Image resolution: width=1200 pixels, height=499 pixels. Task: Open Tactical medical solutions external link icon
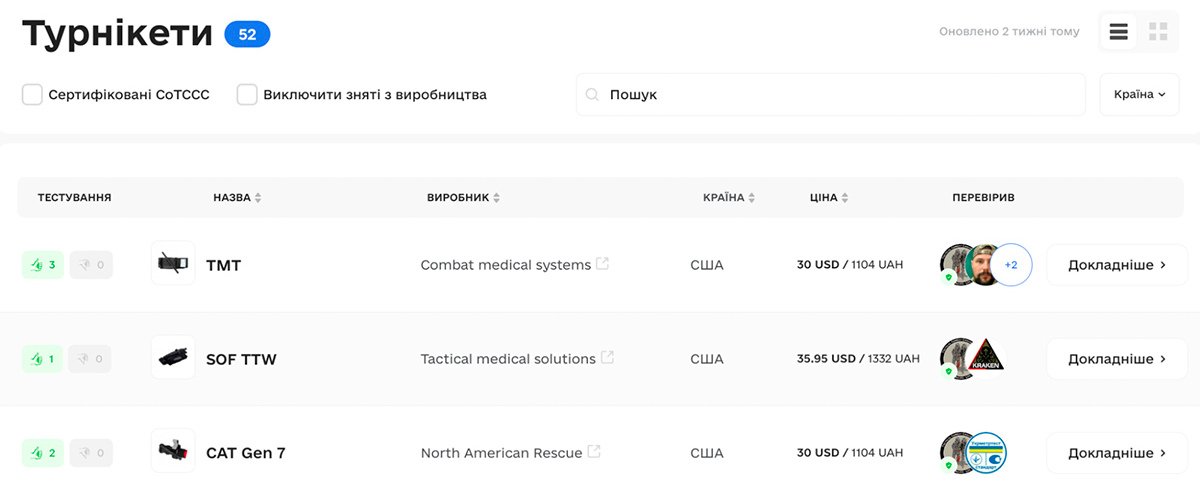[x=607, y=358]
